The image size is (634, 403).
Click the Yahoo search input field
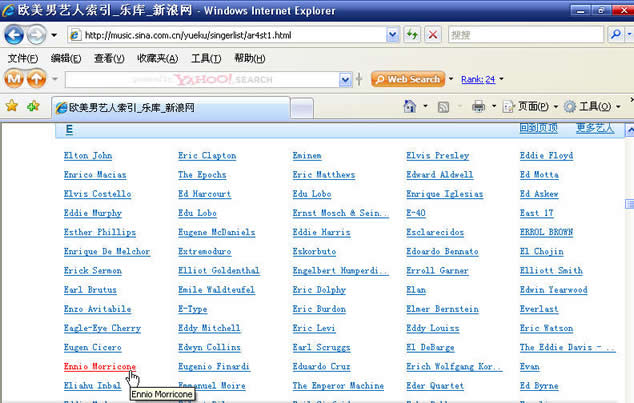click(x=202, y=80)
